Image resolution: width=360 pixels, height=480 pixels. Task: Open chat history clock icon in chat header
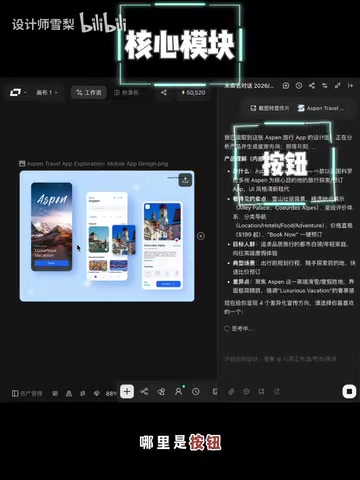(x=299, y=86)
